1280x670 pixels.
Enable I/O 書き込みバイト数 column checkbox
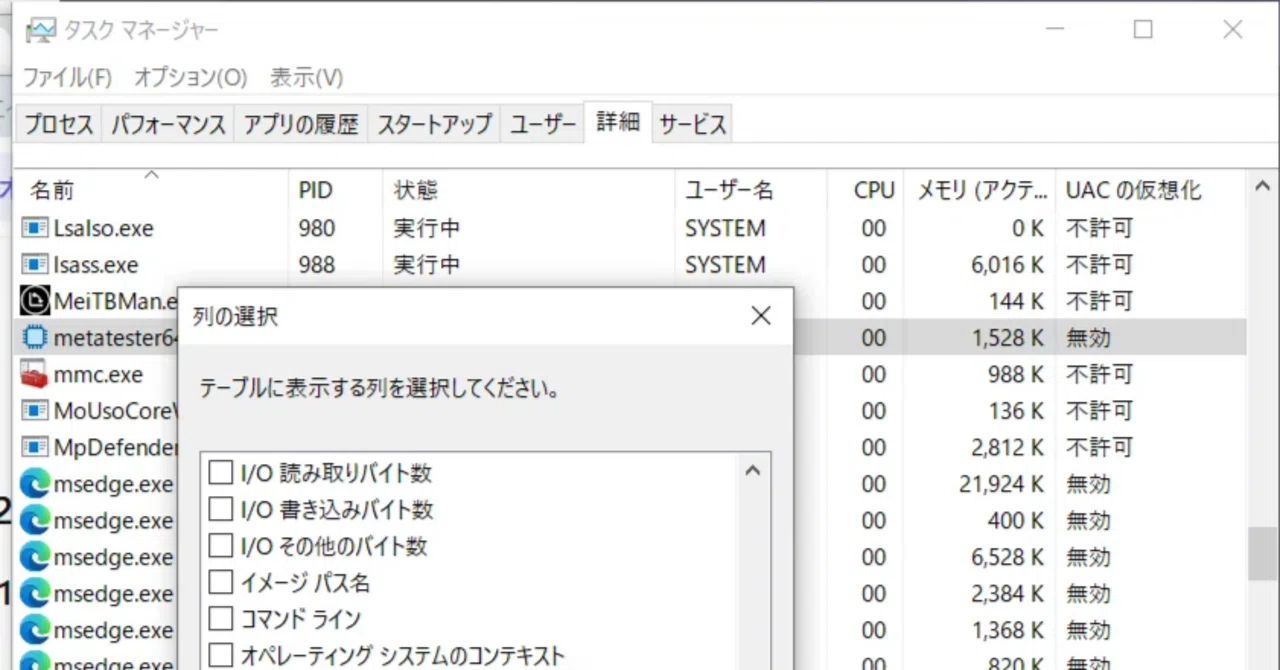[x=220, y=509]
